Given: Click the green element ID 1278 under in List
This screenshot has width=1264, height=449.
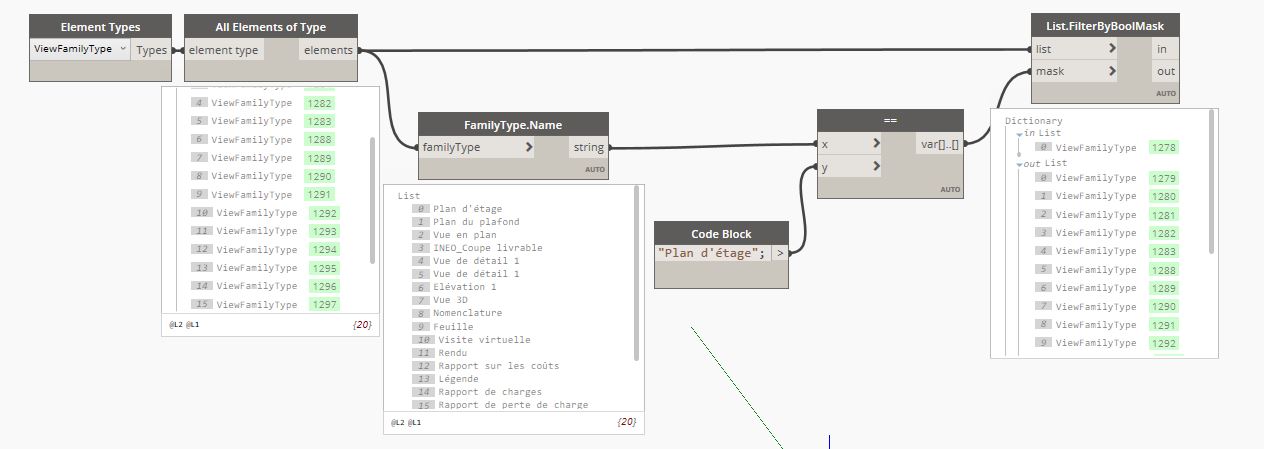Looking at the screenshot, I should point(1164,148).
